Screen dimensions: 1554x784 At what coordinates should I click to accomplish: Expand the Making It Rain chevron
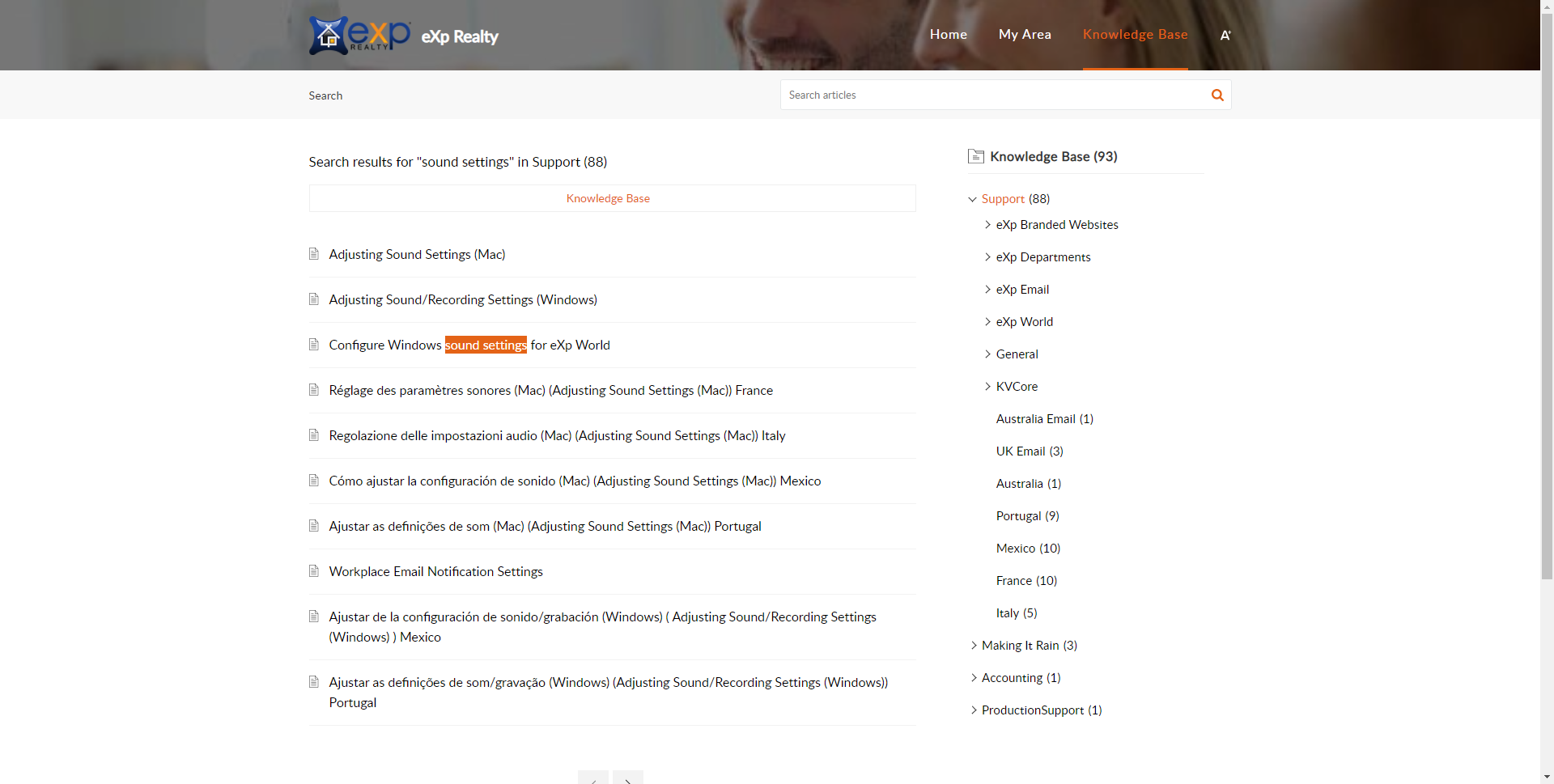point(974,646)
